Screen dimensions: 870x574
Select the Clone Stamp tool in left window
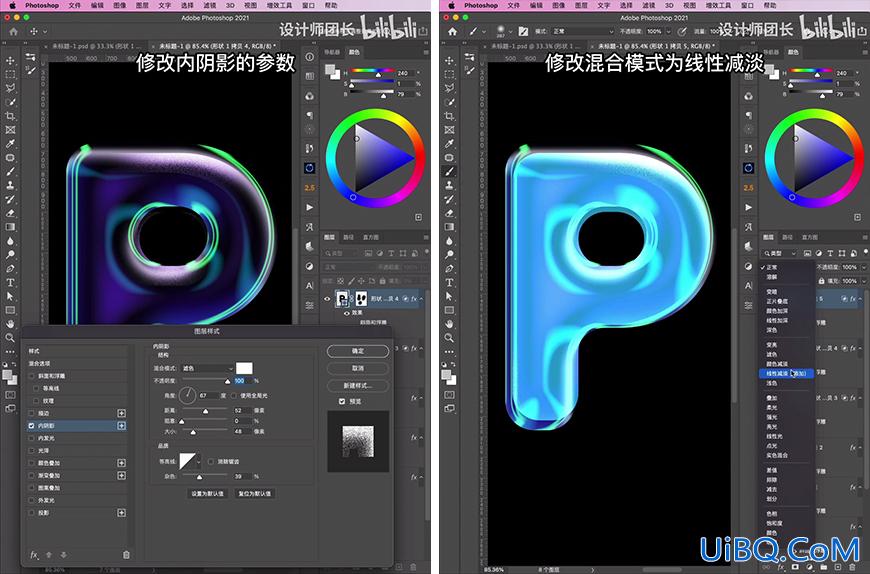10,185
